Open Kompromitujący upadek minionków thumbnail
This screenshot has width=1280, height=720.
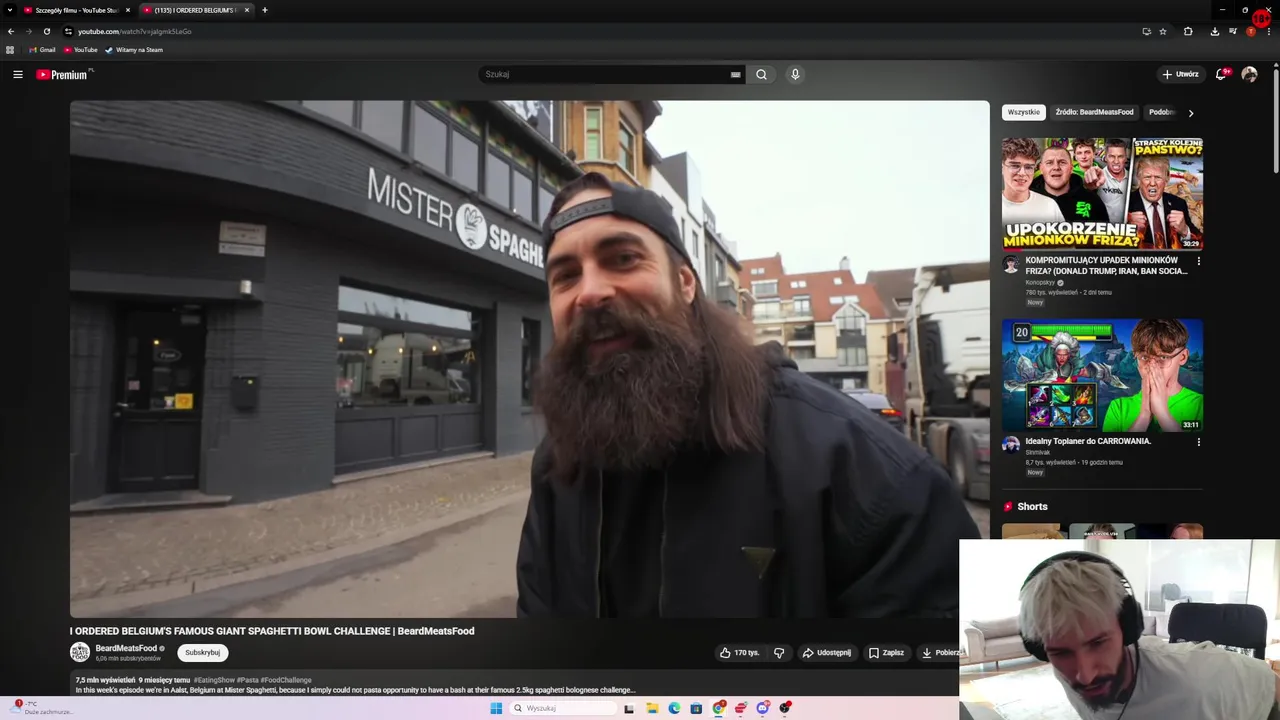pyautogui.click(x=1102, y=194)
